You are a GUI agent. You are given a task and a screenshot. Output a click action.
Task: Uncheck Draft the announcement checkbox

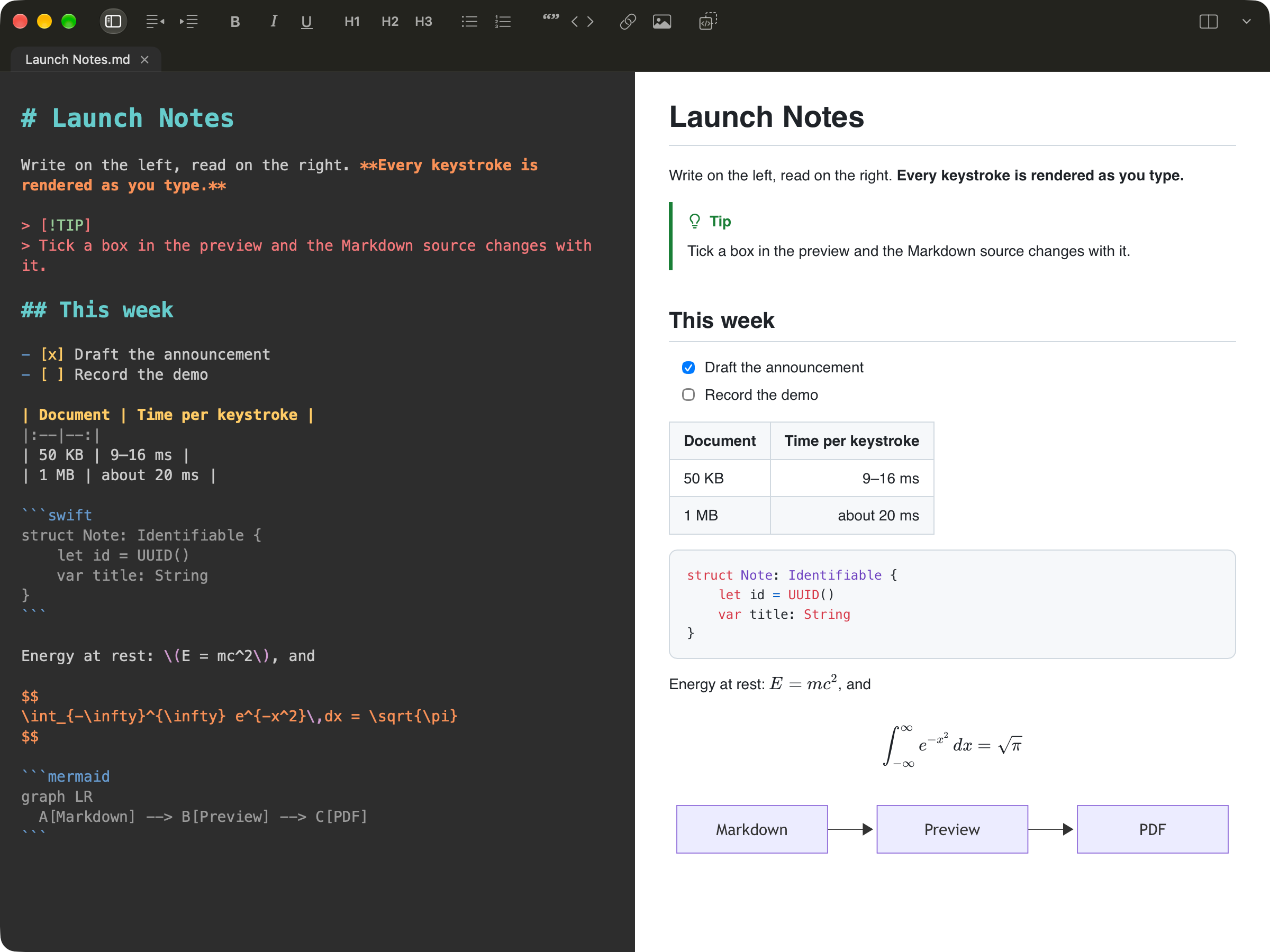click(688, 368)
